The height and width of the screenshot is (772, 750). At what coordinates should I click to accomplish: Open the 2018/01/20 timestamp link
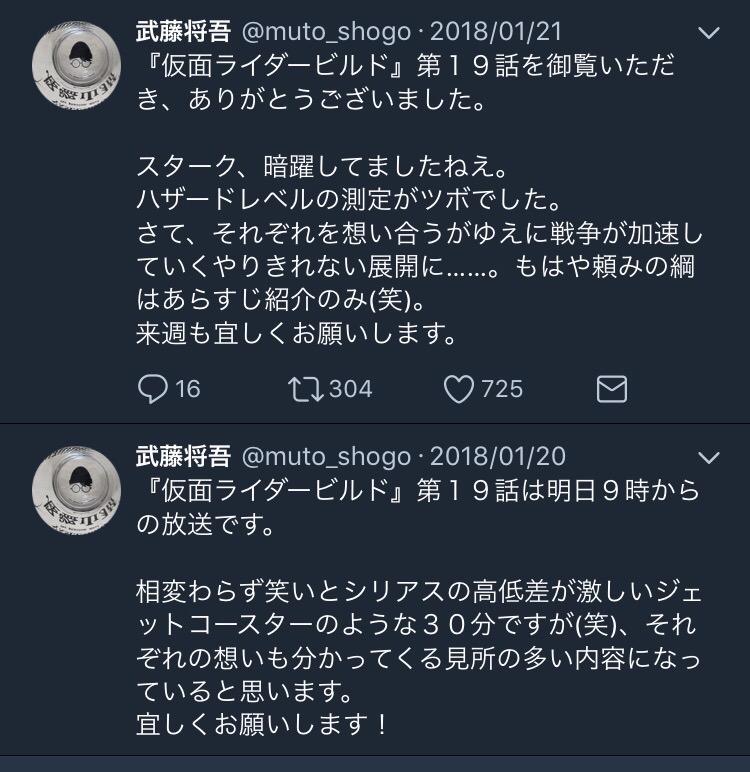[498, 457]
